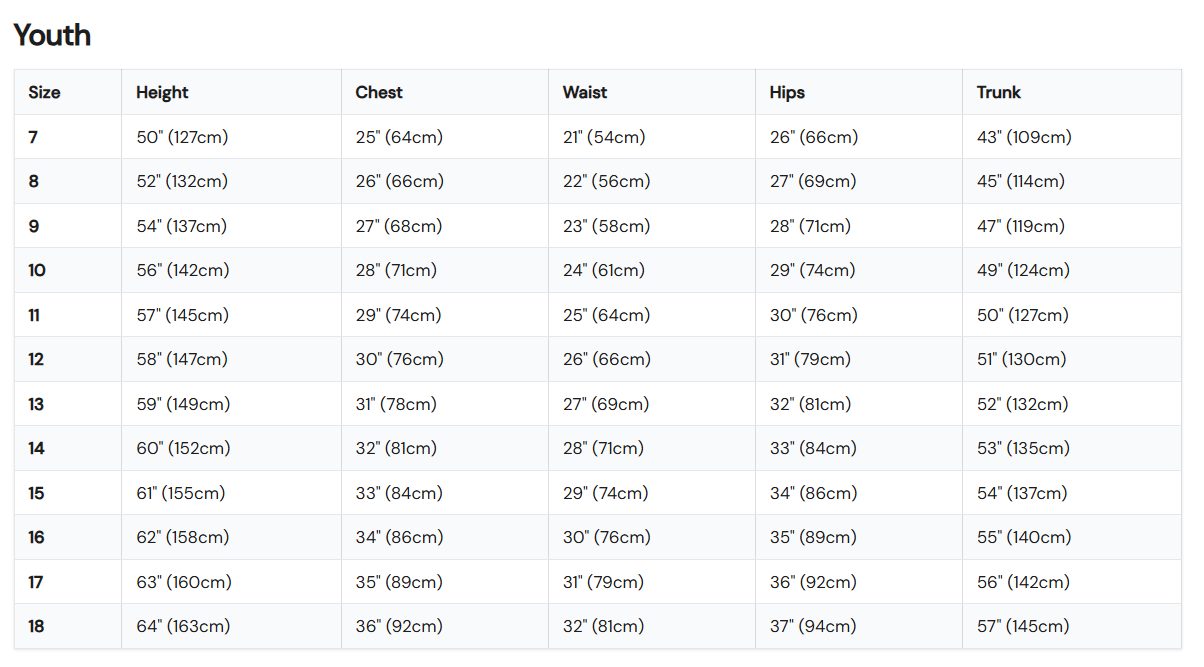Click the Height column header
This screenshot has width=1204, height=667.
(x=162, y=92)
